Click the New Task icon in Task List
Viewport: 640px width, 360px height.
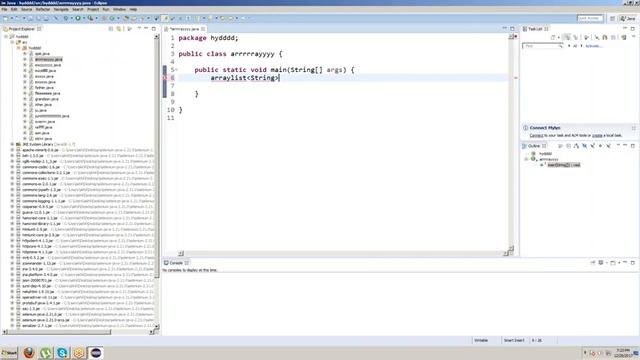pos(553,37)
